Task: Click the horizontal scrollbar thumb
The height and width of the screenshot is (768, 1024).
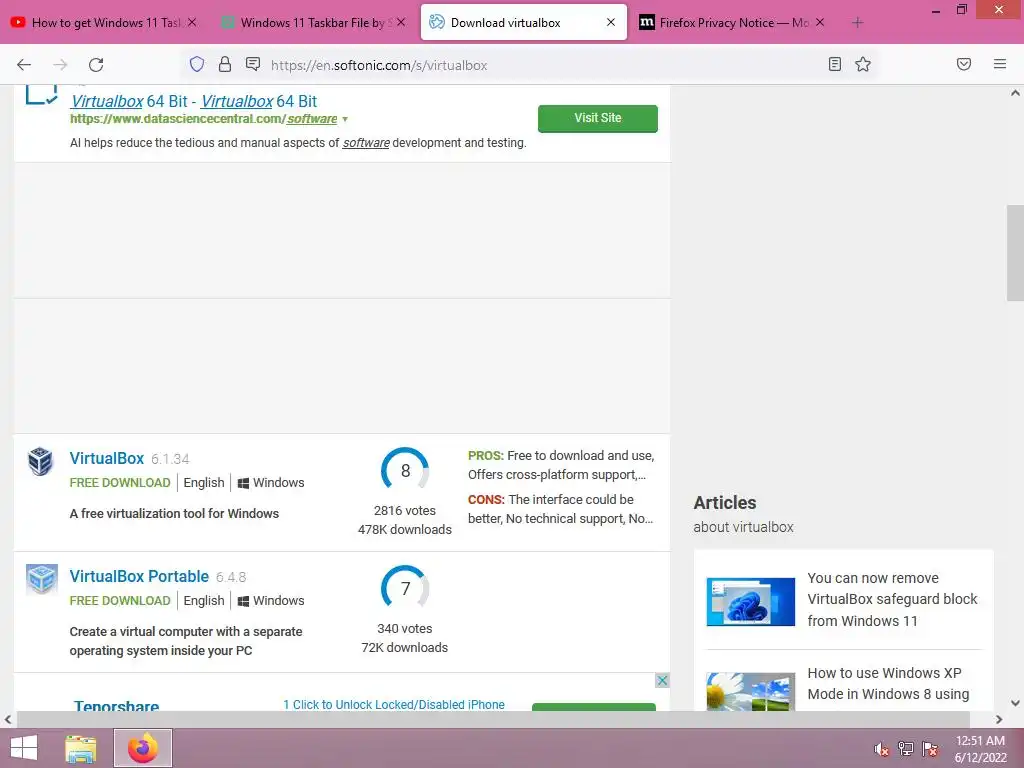Action: point(493,720)
